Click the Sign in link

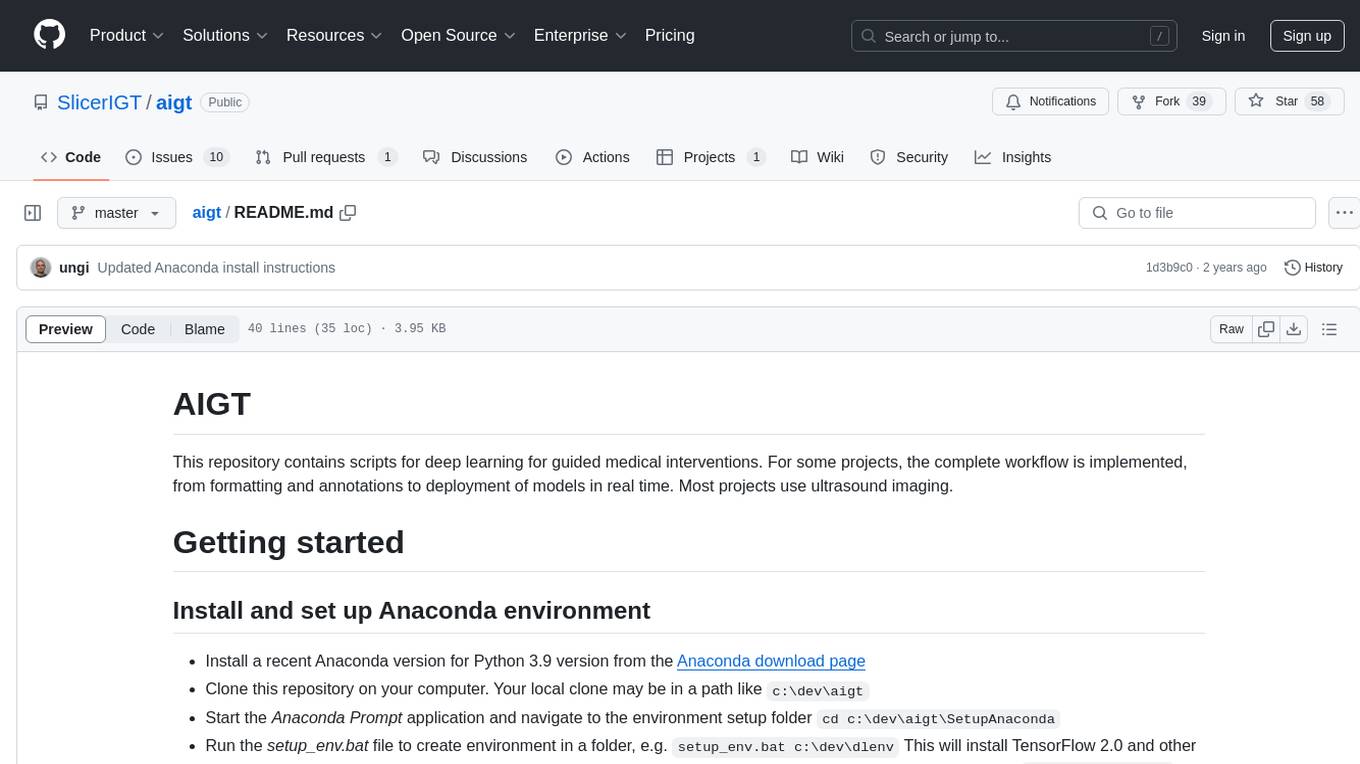click(x=1223, y=36)
